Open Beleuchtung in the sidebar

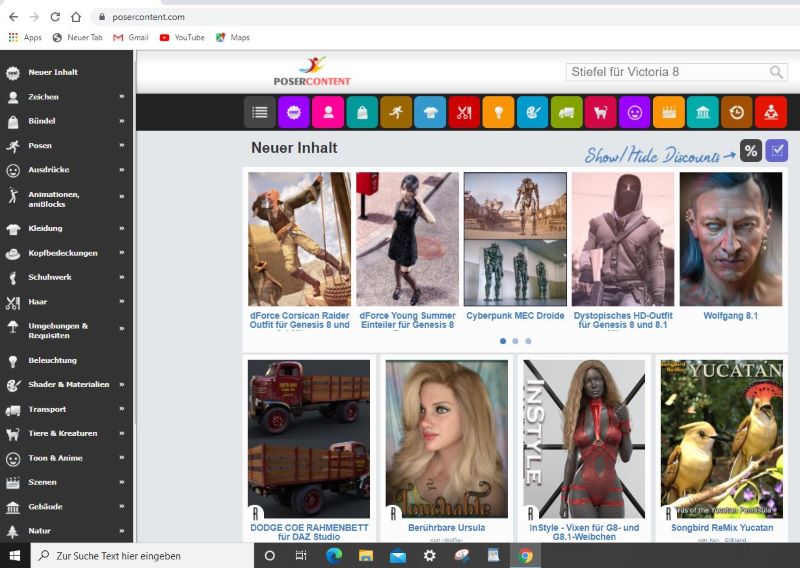pyautogui.click(x=52, y=360)
